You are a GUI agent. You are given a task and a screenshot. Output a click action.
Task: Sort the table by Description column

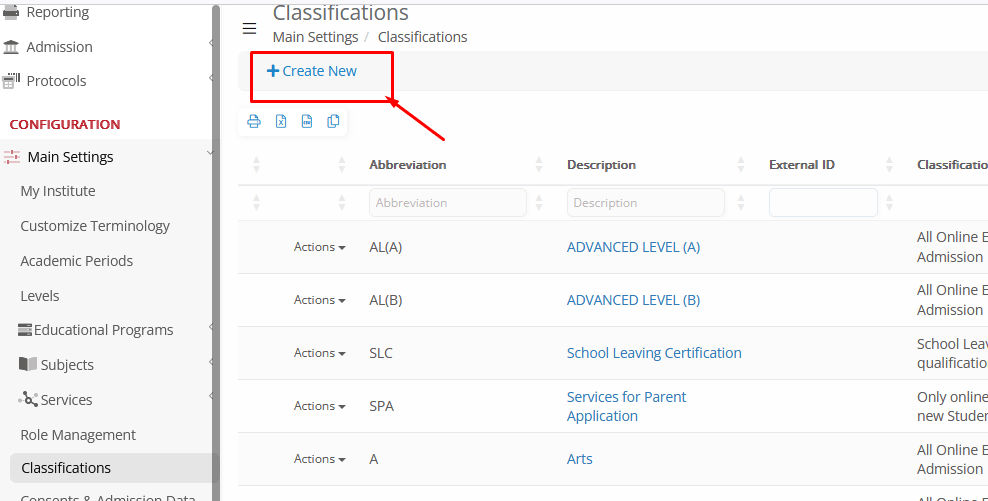601,165
